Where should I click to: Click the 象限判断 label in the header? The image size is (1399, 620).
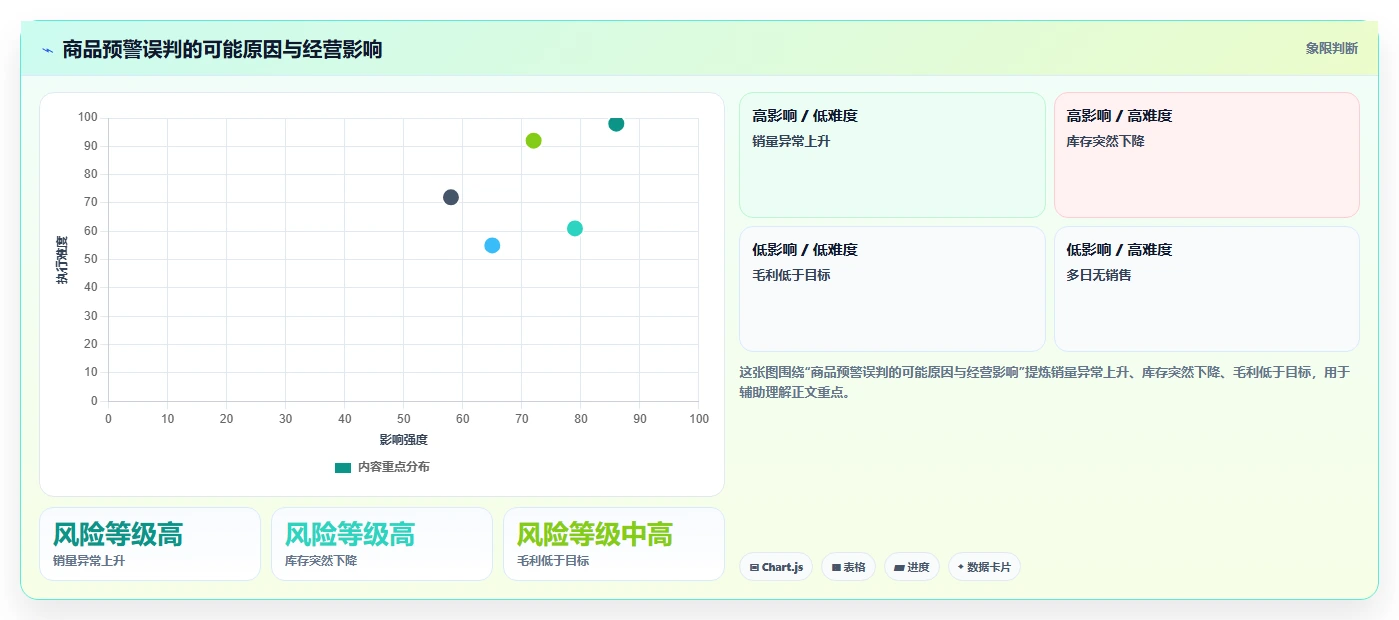coord(1331,48)
